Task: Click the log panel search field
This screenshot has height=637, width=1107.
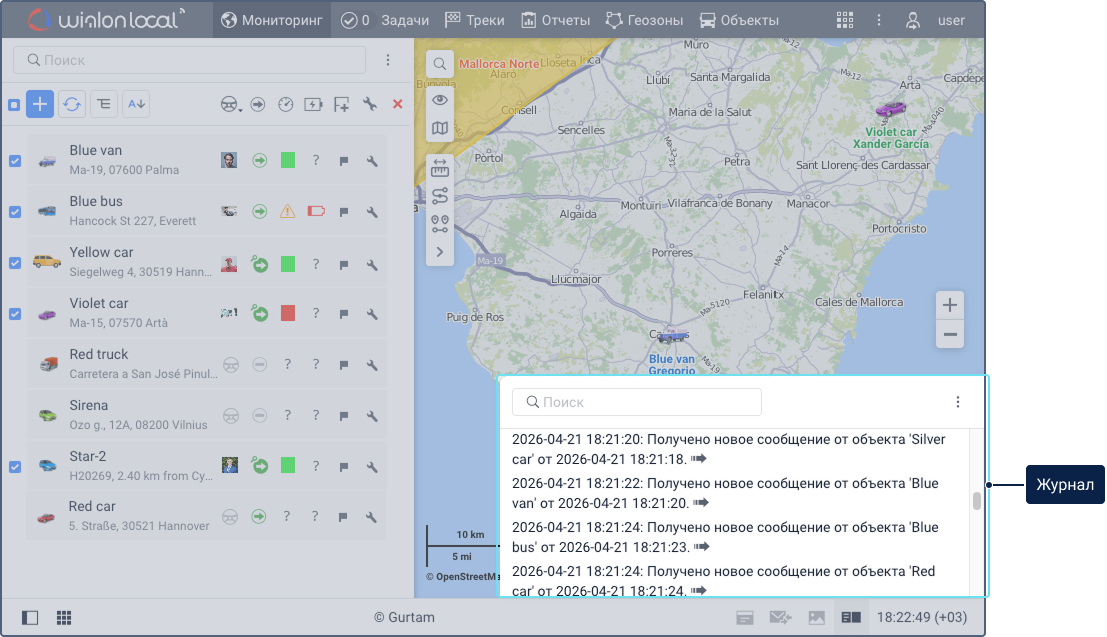Action: click(637, 402)
